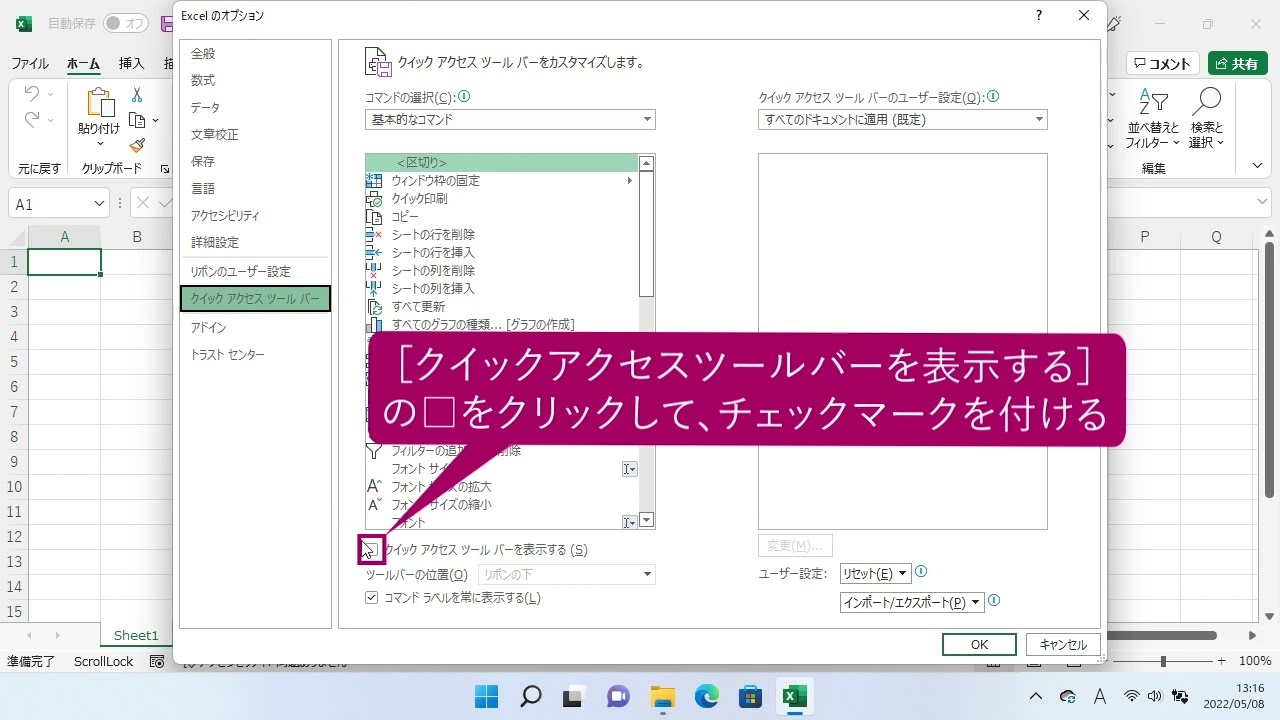The width and height of the screenshot is (1280, 720).
Task: Click the 貼り付け paste icon in Excel ribbon
Action: point(99,103)
